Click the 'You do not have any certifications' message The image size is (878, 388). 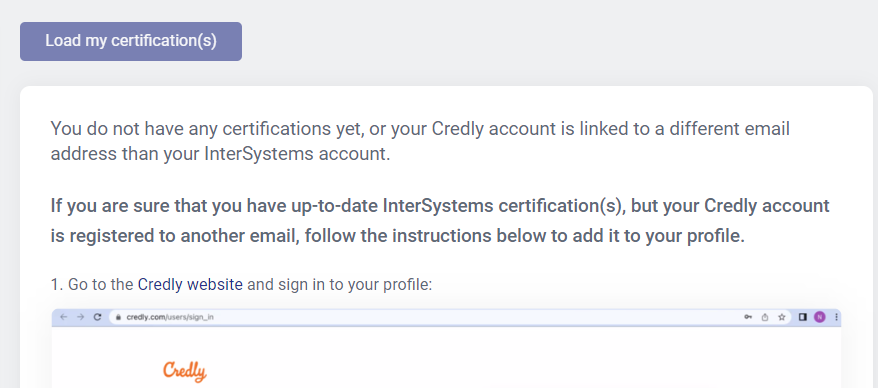point(420,141)
